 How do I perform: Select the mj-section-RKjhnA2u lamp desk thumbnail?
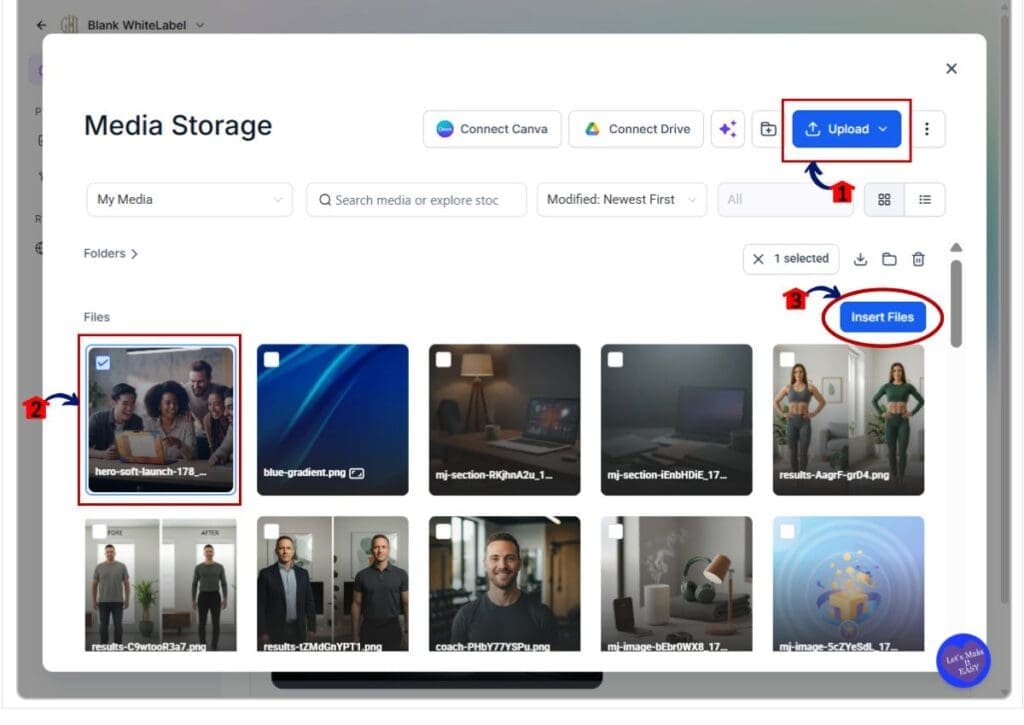point(504,419)
